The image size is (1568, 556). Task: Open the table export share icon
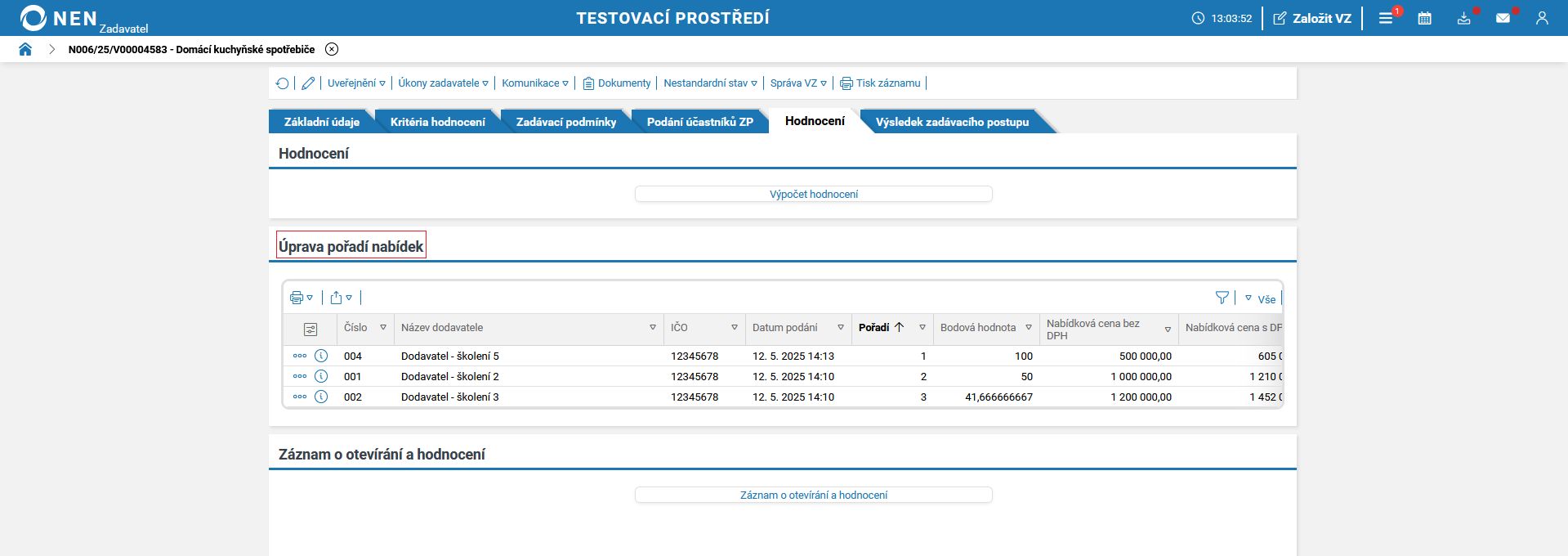(336, 298)
